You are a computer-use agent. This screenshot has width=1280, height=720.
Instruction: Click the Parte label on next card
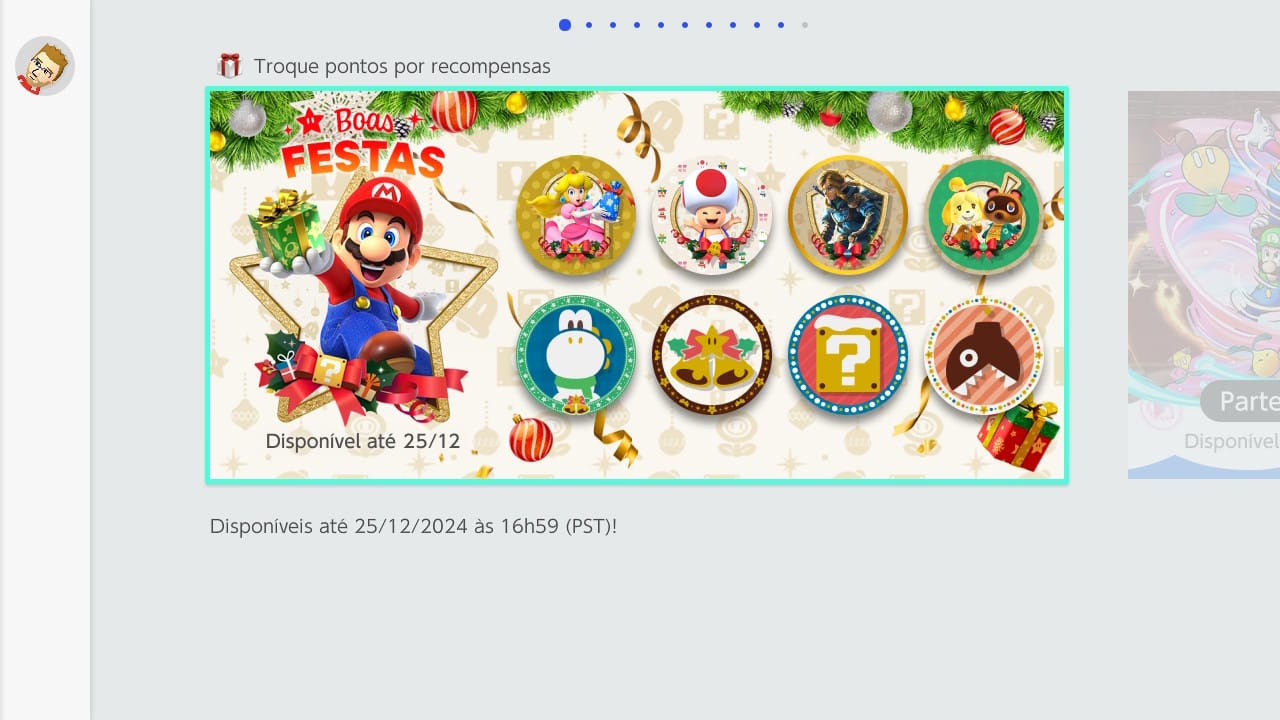point(1250,401)
